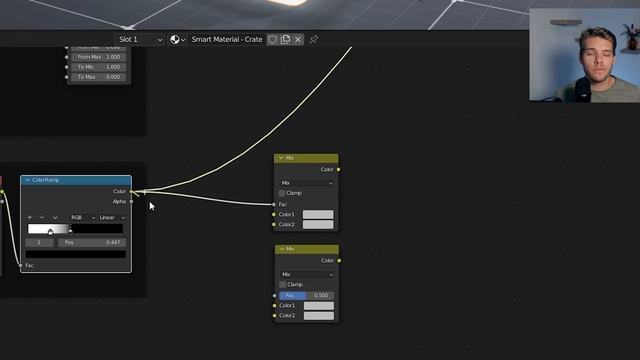Click Color1 socket on Mix node wired to ColorRamp
The height and width of the screenshot is (360, 640).
[x=273, y=214]
